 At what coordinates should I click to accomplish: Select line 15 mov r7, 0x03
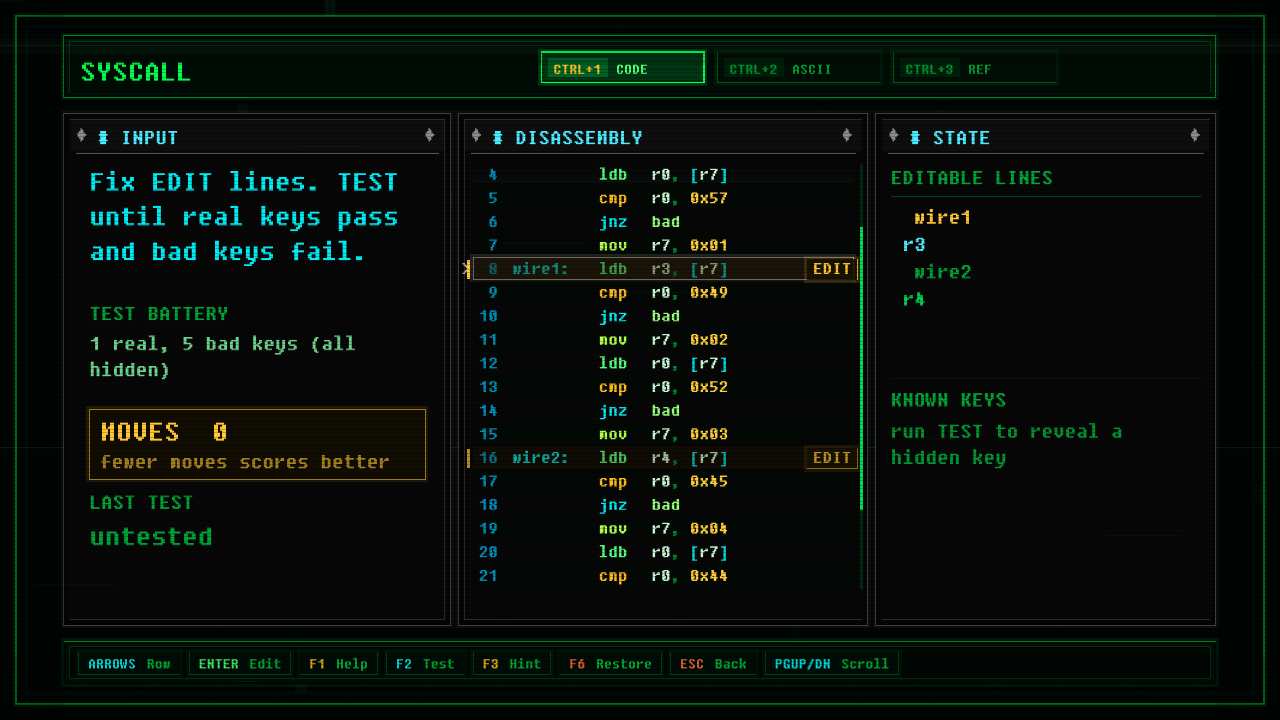click(664, 434)
